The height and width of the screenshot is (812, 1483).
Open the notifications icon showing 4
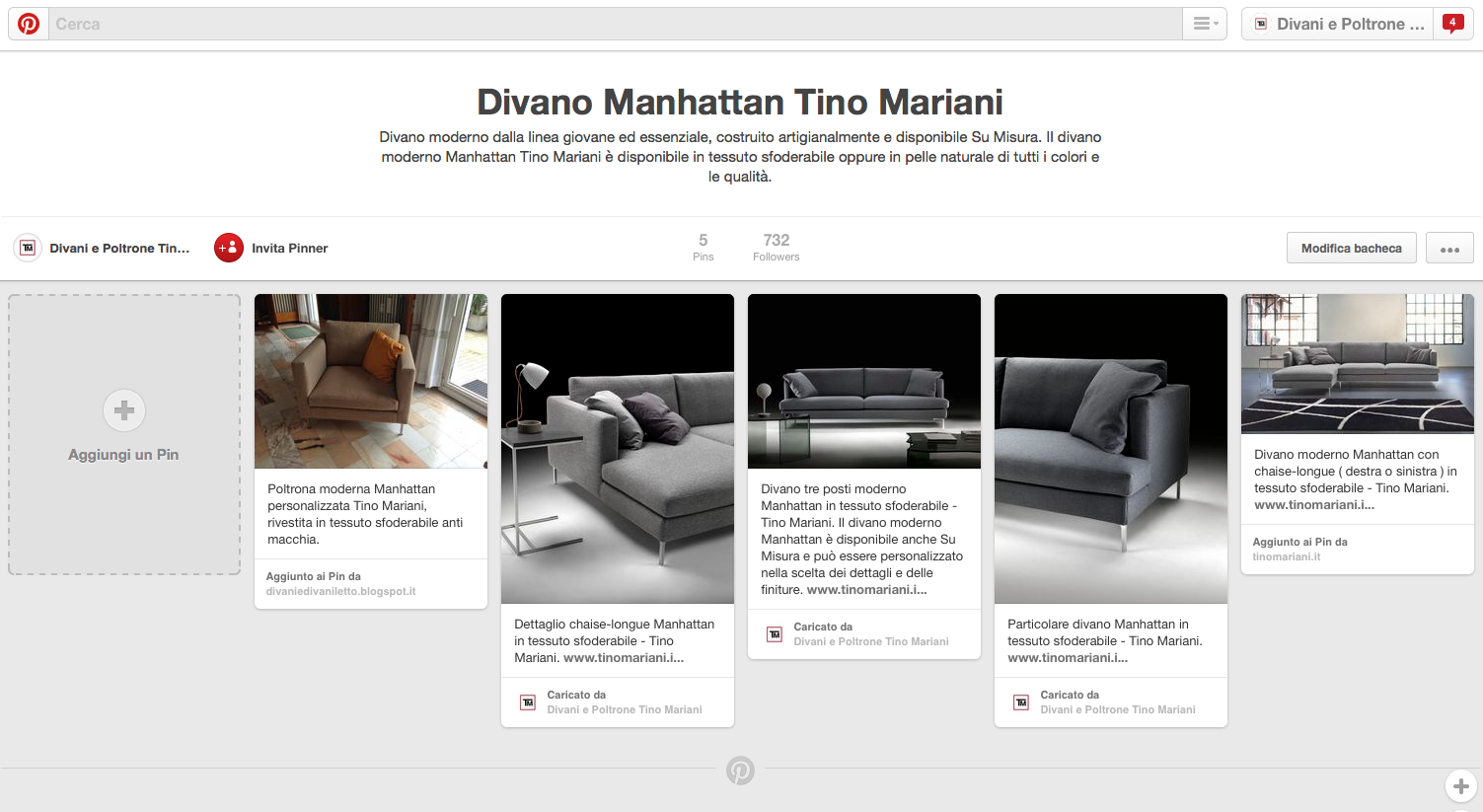pos(1452,24)
